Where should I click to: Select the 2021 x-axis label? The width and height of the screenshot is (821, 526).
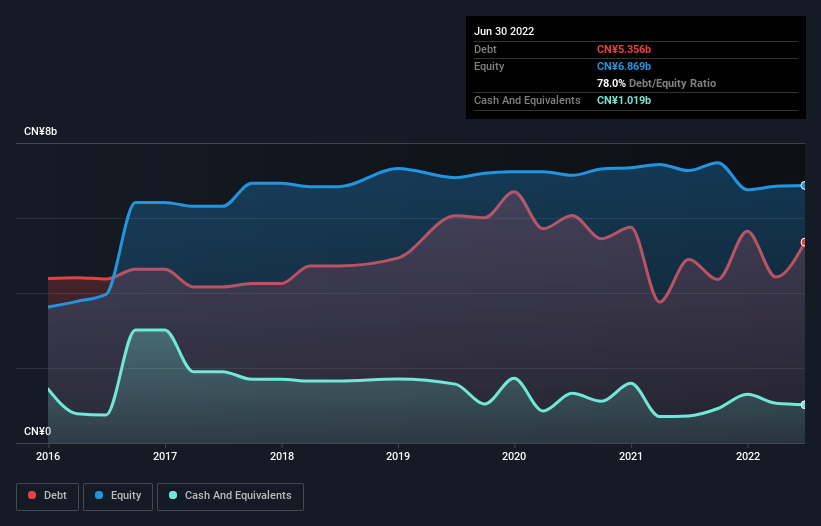click(x=631, y=456)
